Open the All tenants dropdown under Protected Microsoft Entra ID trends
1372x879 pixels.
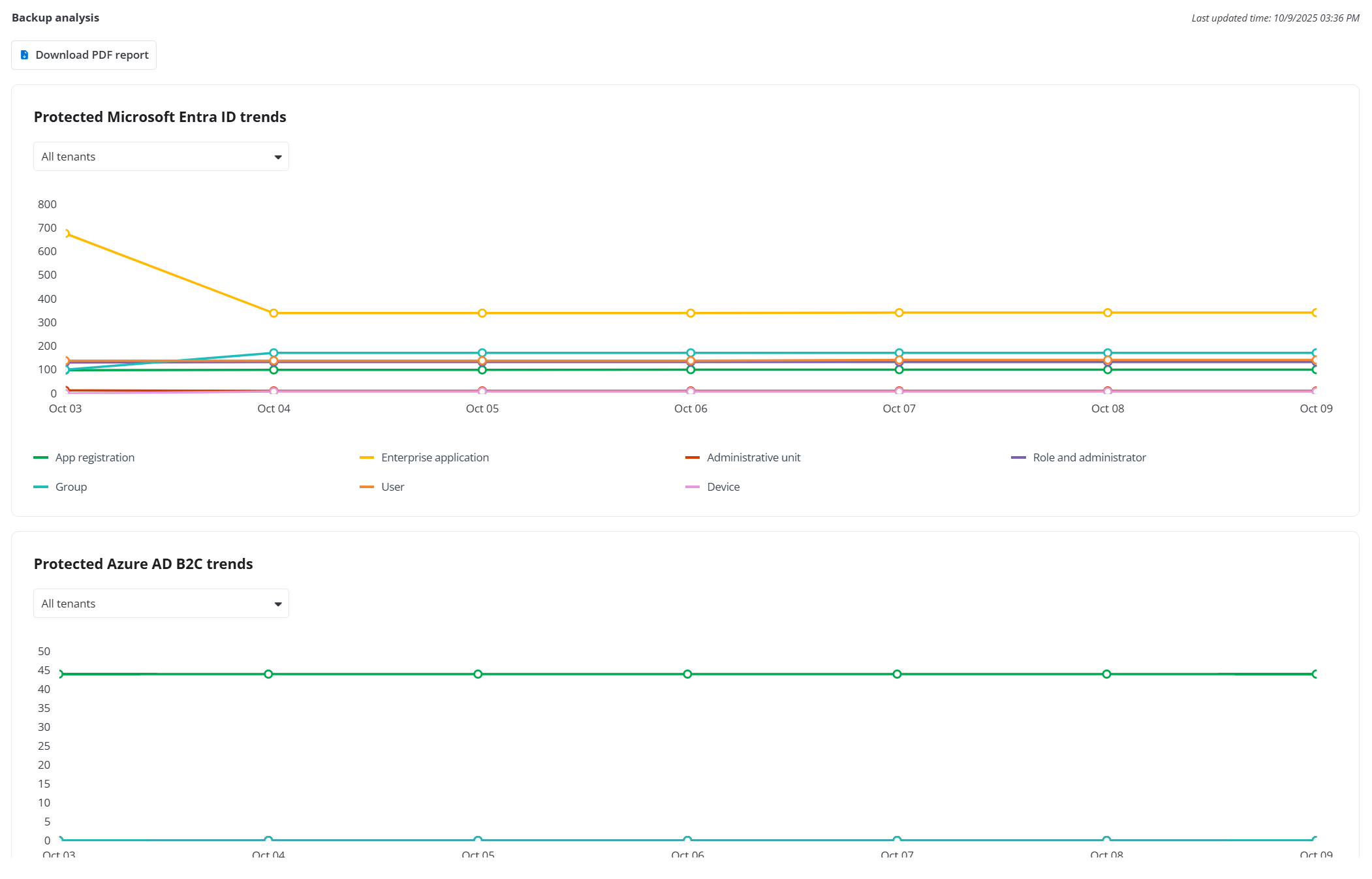(x=161, y=156)
